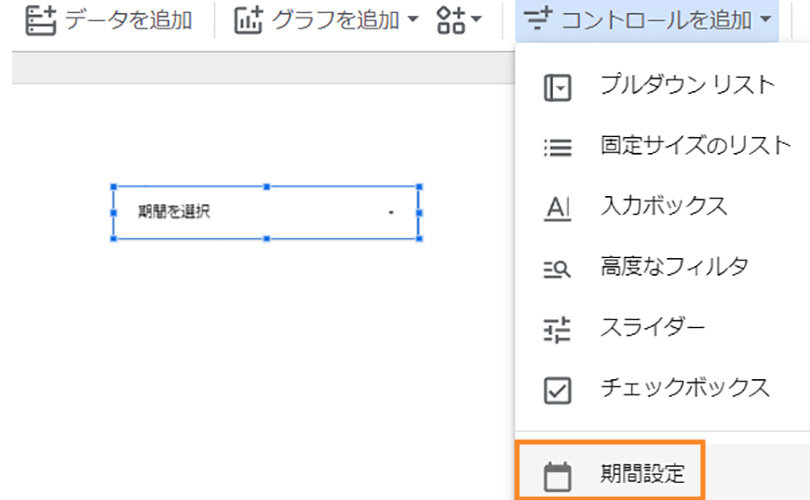
Task: Click the 高度なフィルタ search-filter icon
Action: tap(557, 268)
